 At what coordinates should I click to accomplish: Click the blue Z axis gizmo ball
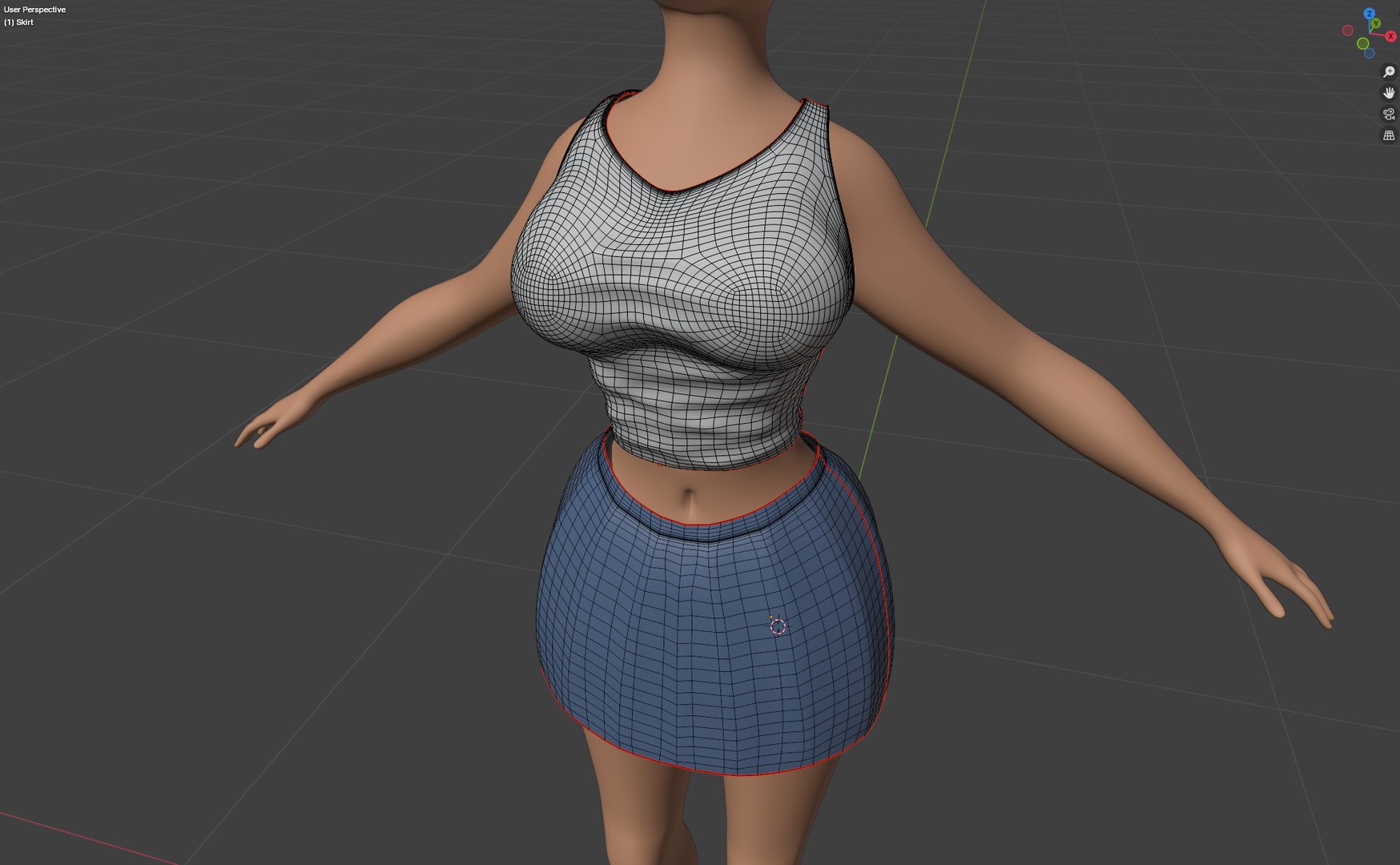tap(1370, 14)
